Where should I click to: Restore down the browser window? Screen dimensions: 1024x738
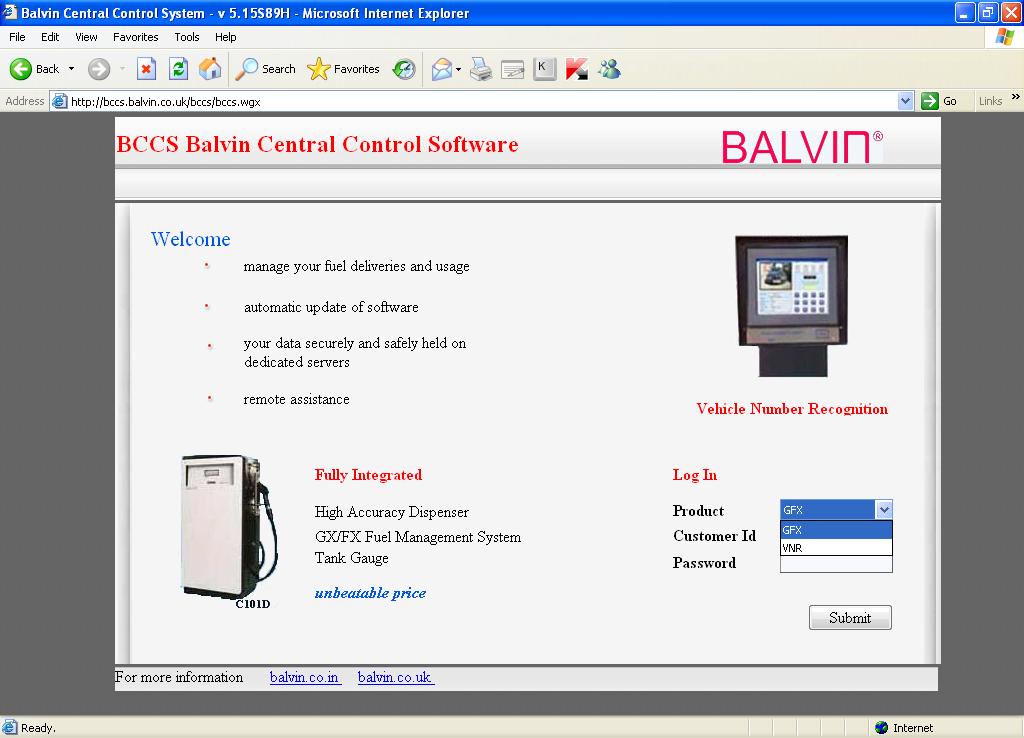click(988, 12)
